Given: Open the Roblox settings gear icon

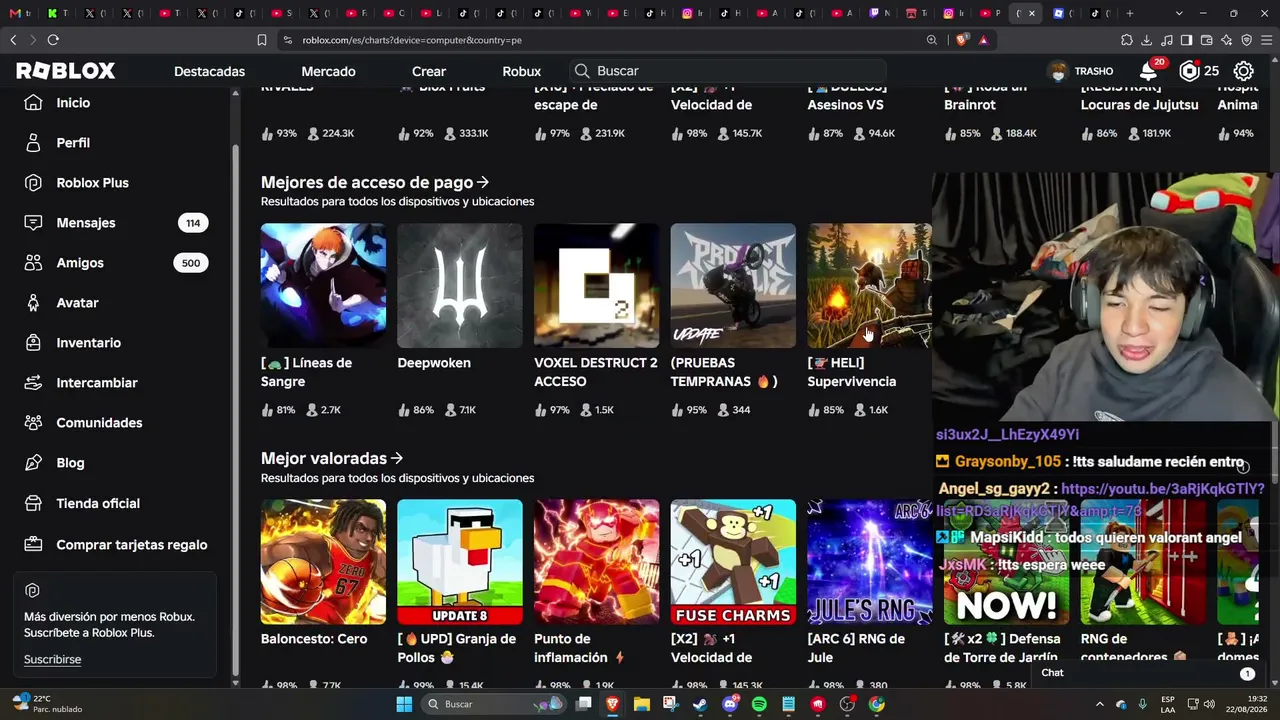Looking at the screenshot, I should pyautogui.click(x=1243, y=71).
